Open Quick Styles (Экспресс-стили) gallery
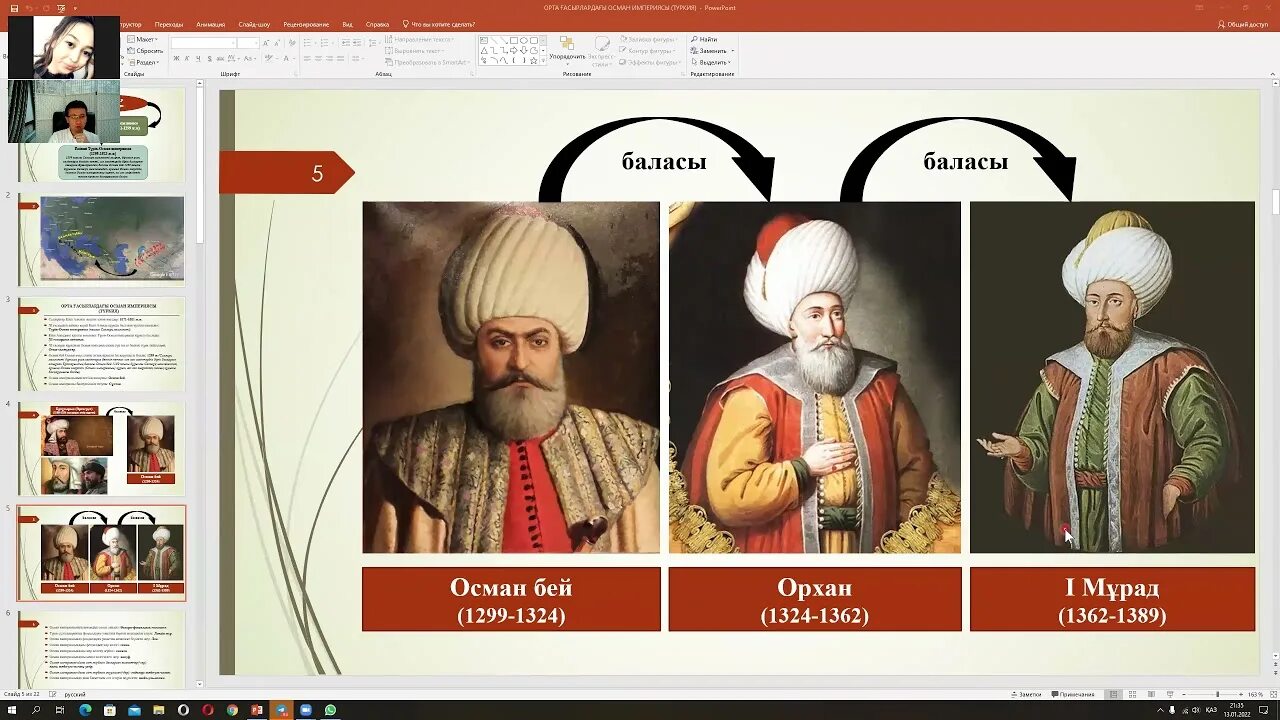 point(602,52)
